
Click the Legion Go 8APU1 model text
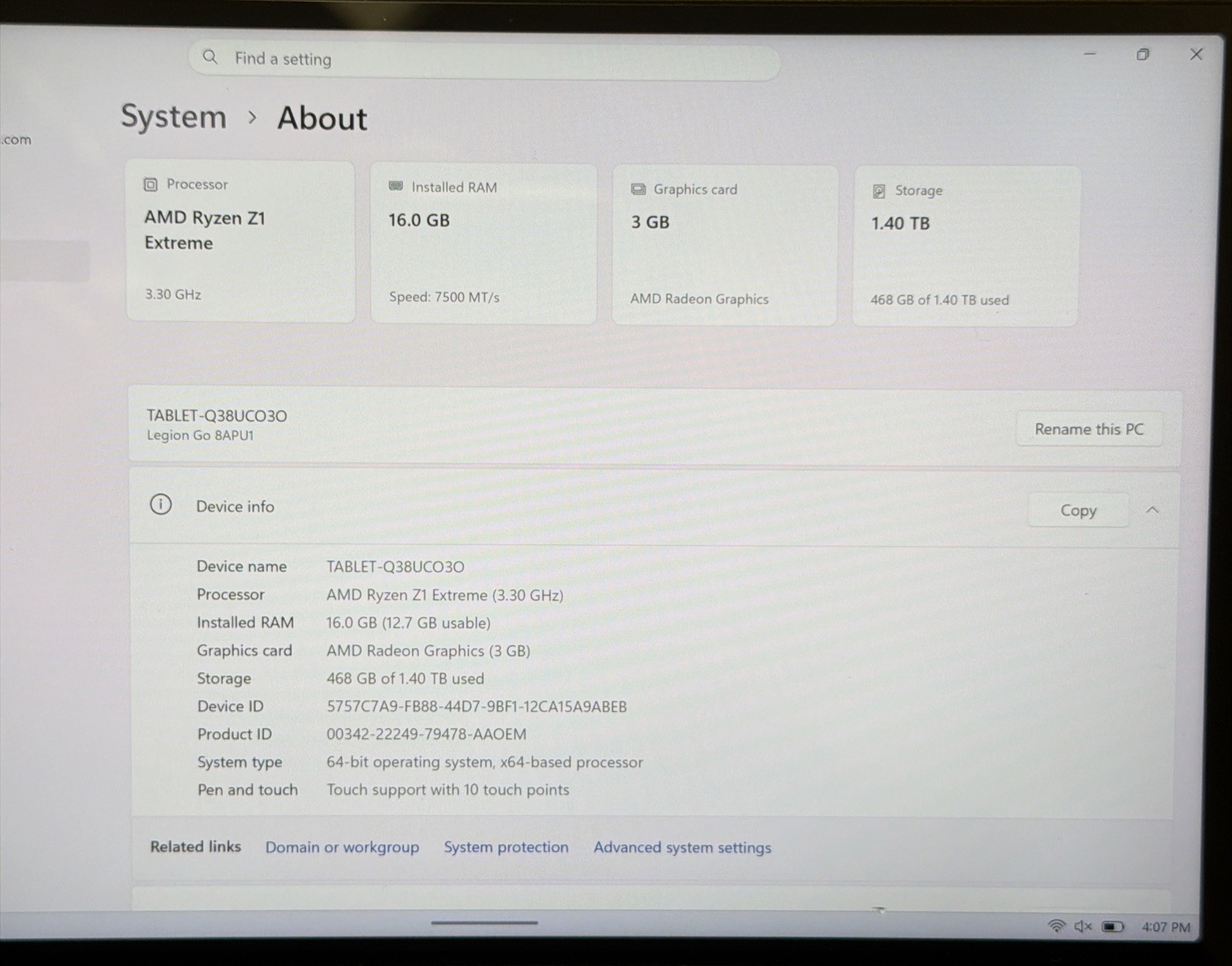[x=200, y=435]
